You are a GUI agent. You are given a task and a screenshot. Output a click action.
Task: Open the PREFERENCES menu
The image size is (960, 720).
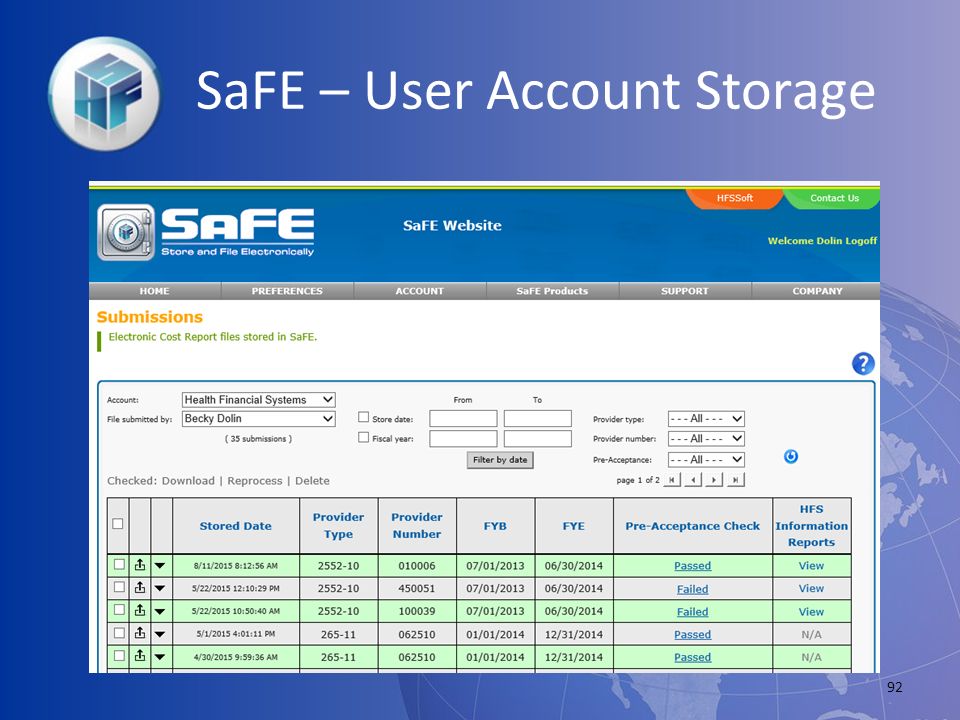pyautogui.click(x=287, y=291)
